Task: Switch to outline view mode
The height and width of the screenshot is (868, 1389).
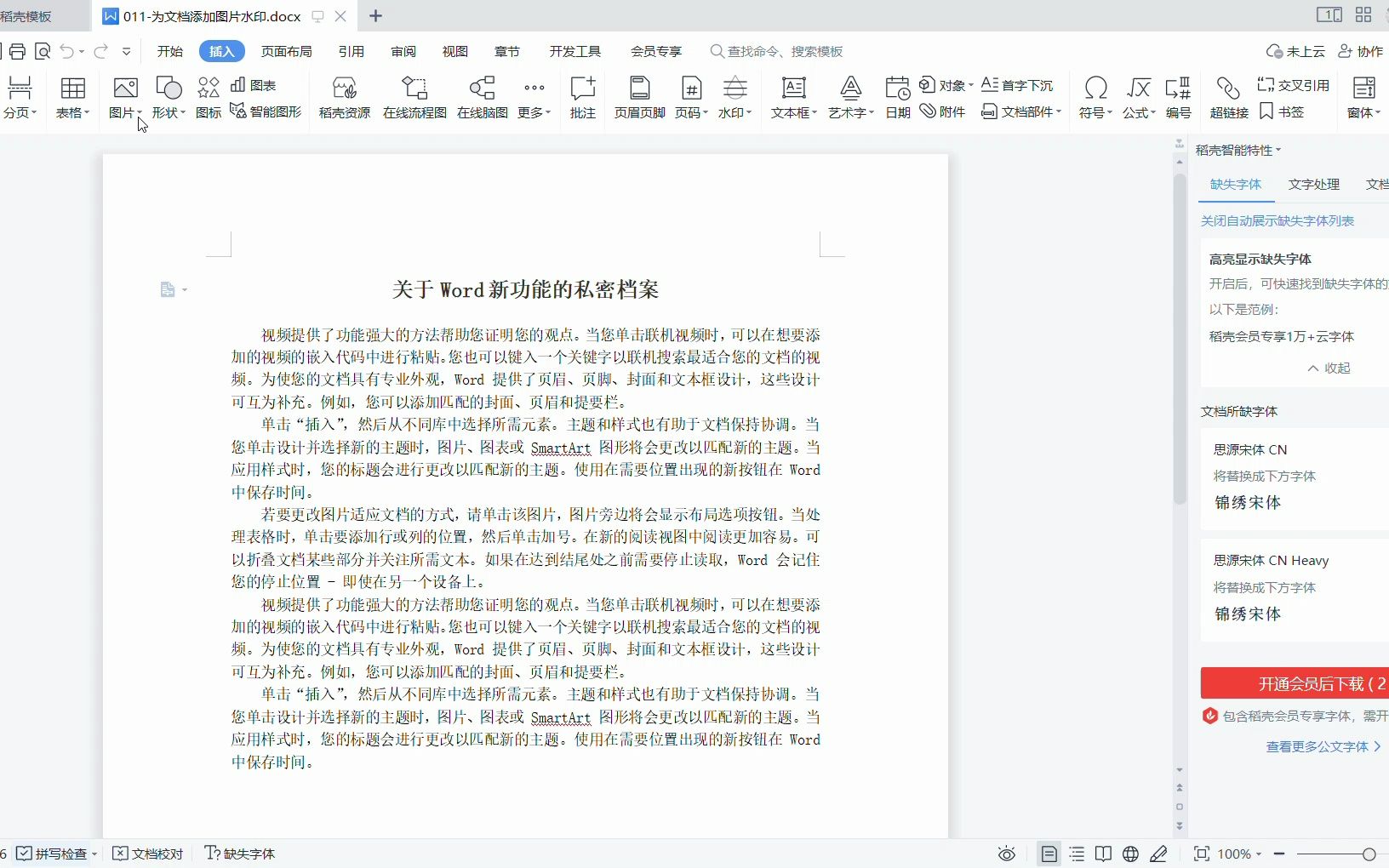Action: pos(1077,854)
